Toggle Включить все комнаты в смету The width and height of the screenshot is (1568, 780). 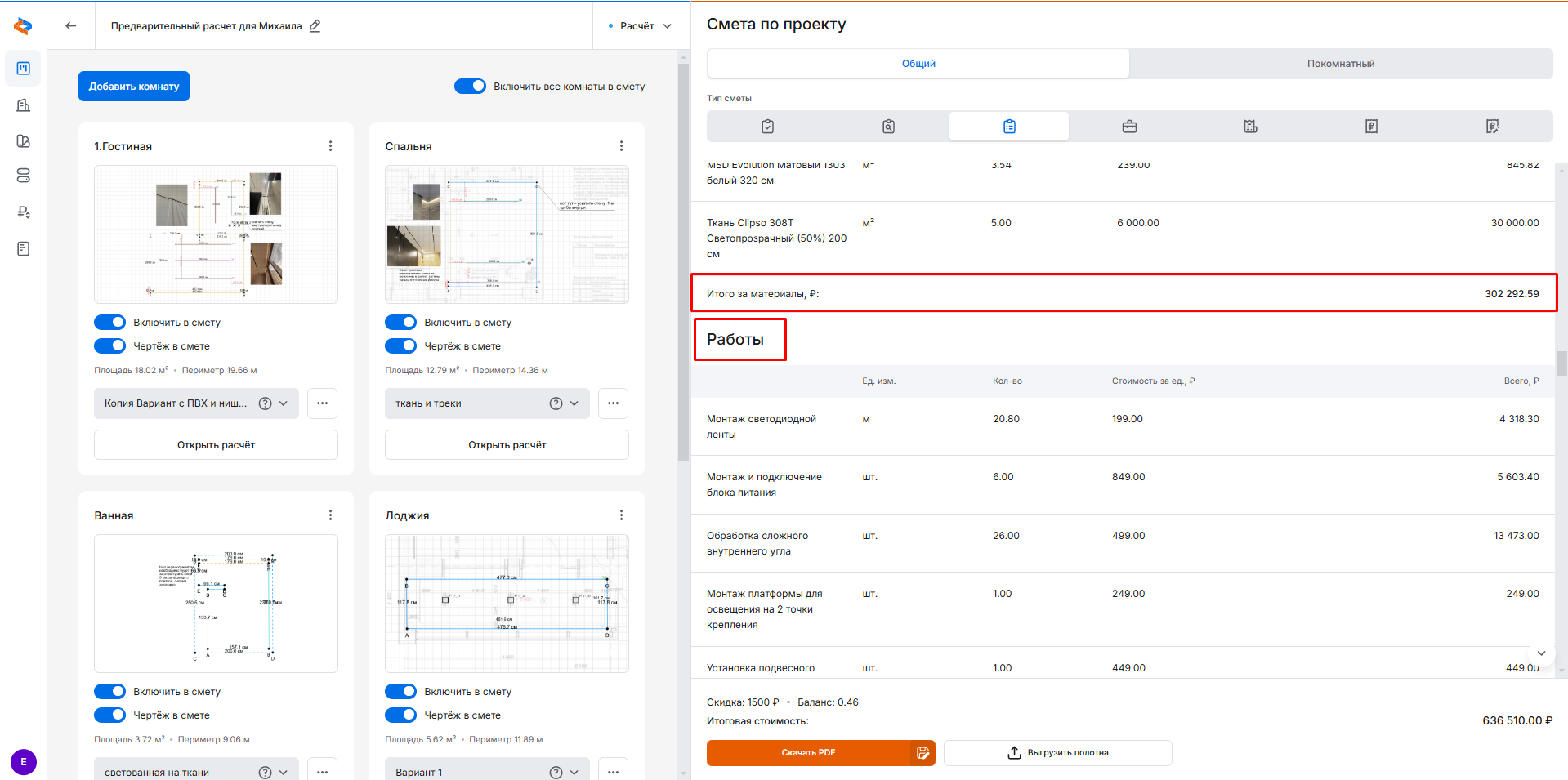(x=470, y=87)
